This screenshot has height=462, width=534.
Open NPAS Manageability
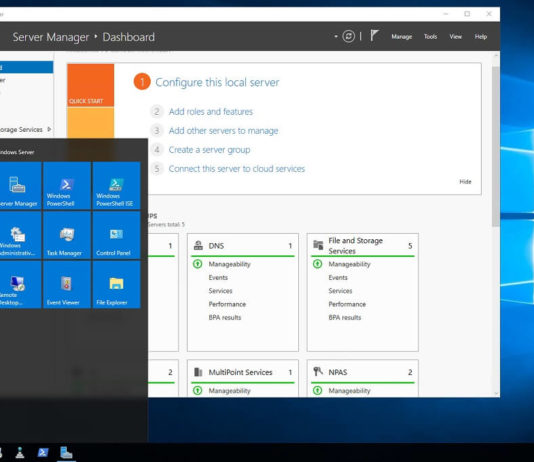(349, 391)
